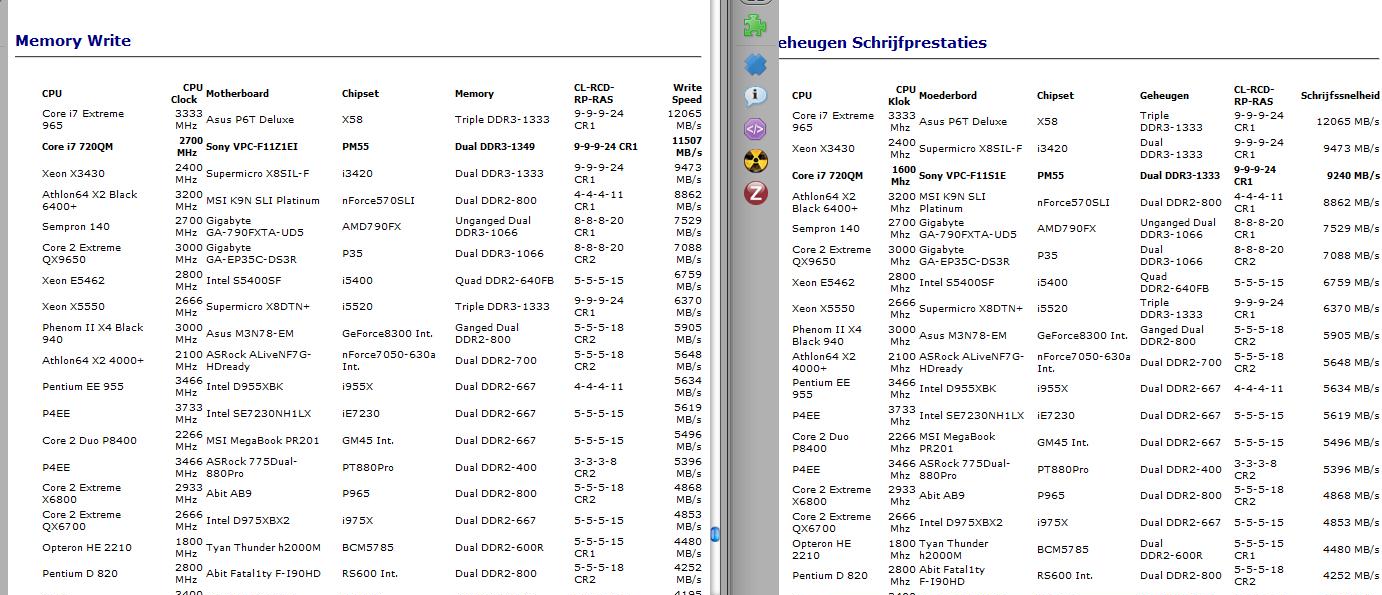Click the purple code brackets icon
This screenshot has width=1382, height=595.
pyautogui.click(x=755, y=128)
